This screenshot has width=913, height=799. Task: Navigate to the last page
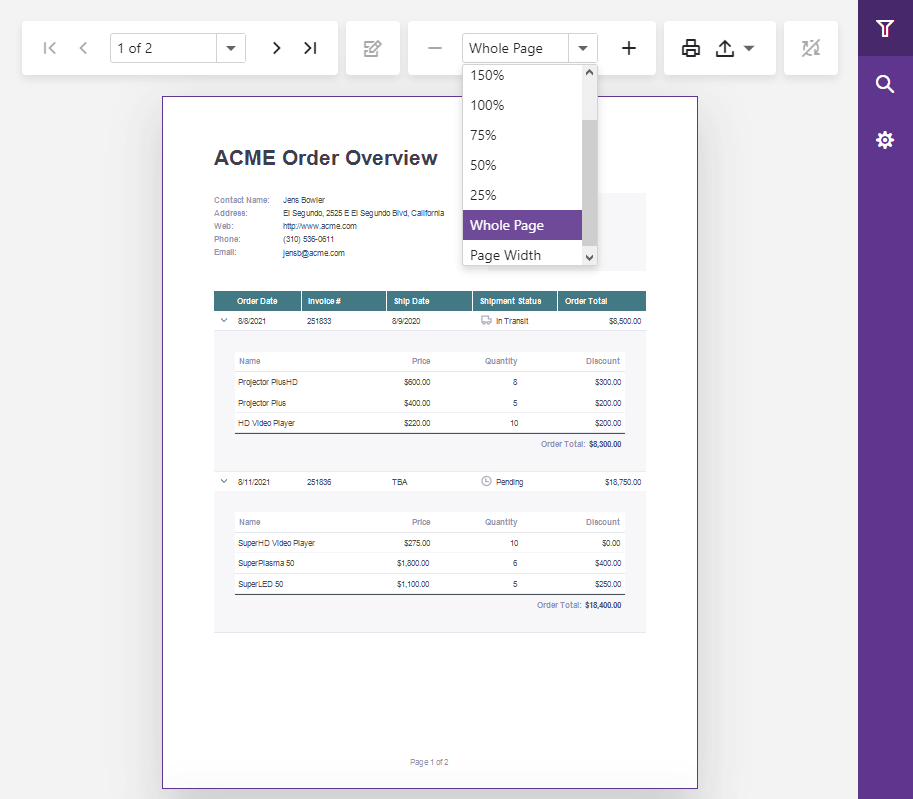[310, 47]
